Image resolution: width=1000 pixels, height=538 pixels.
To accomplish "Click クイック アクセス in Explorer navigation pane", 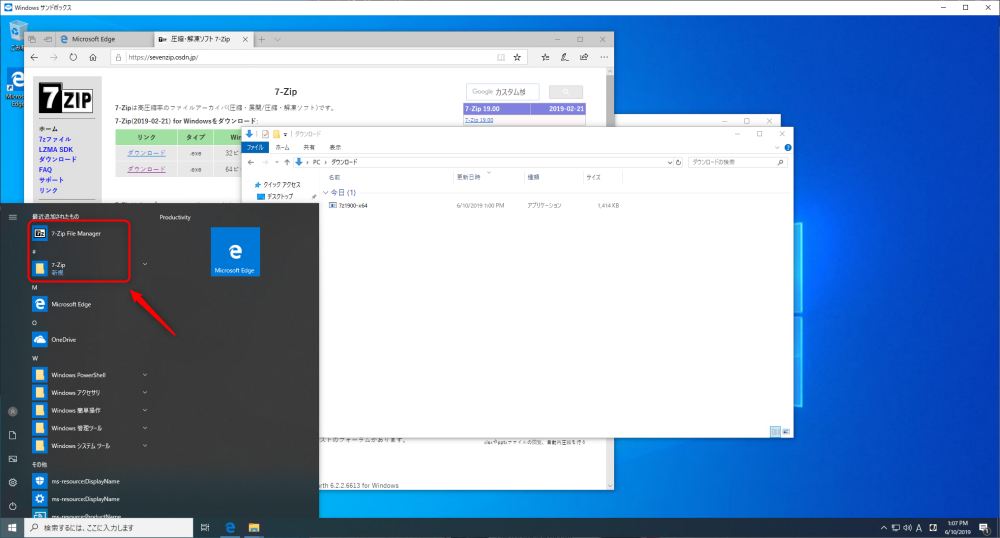I will pos(281,185).
